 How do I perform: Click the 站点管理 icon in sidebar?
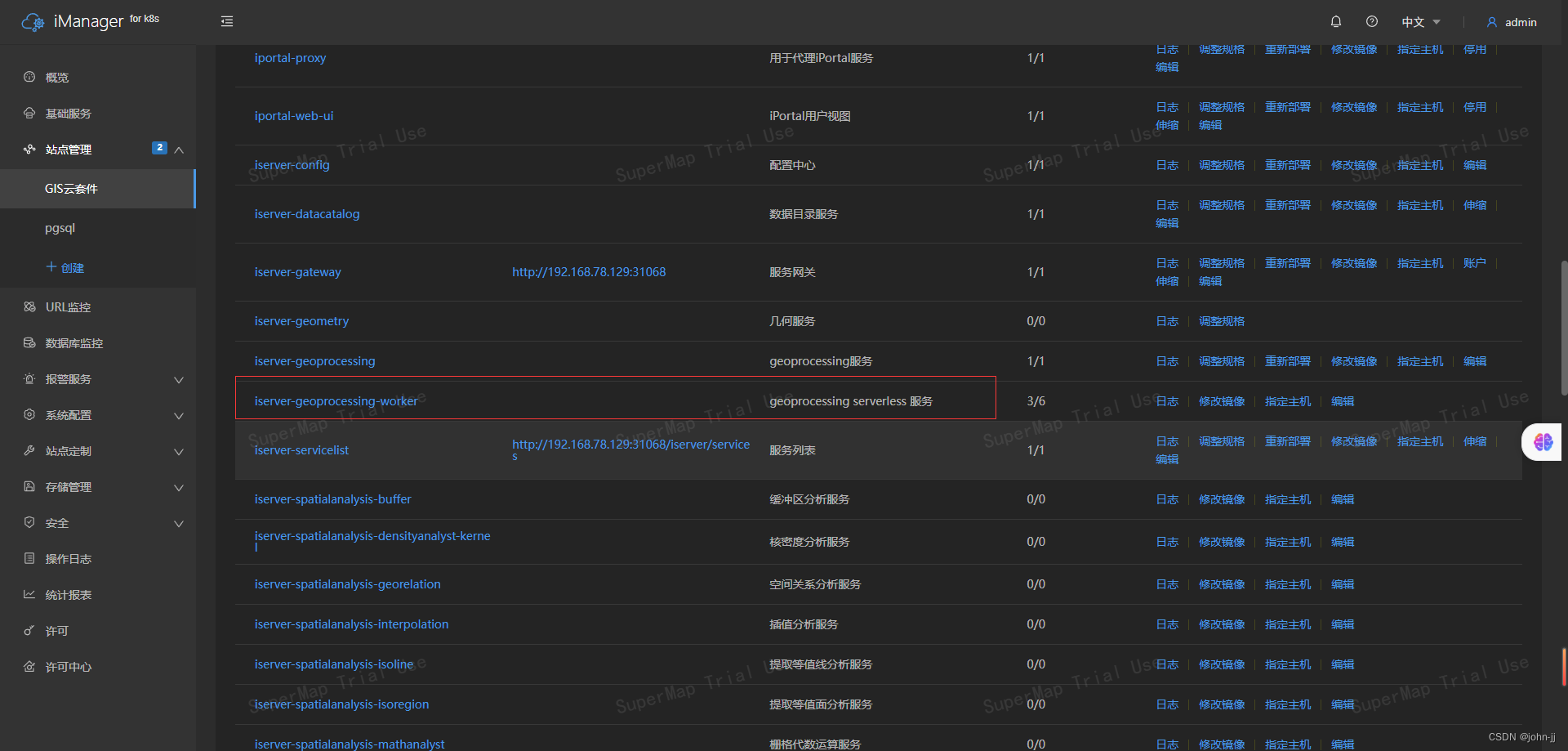coord(29,149)
